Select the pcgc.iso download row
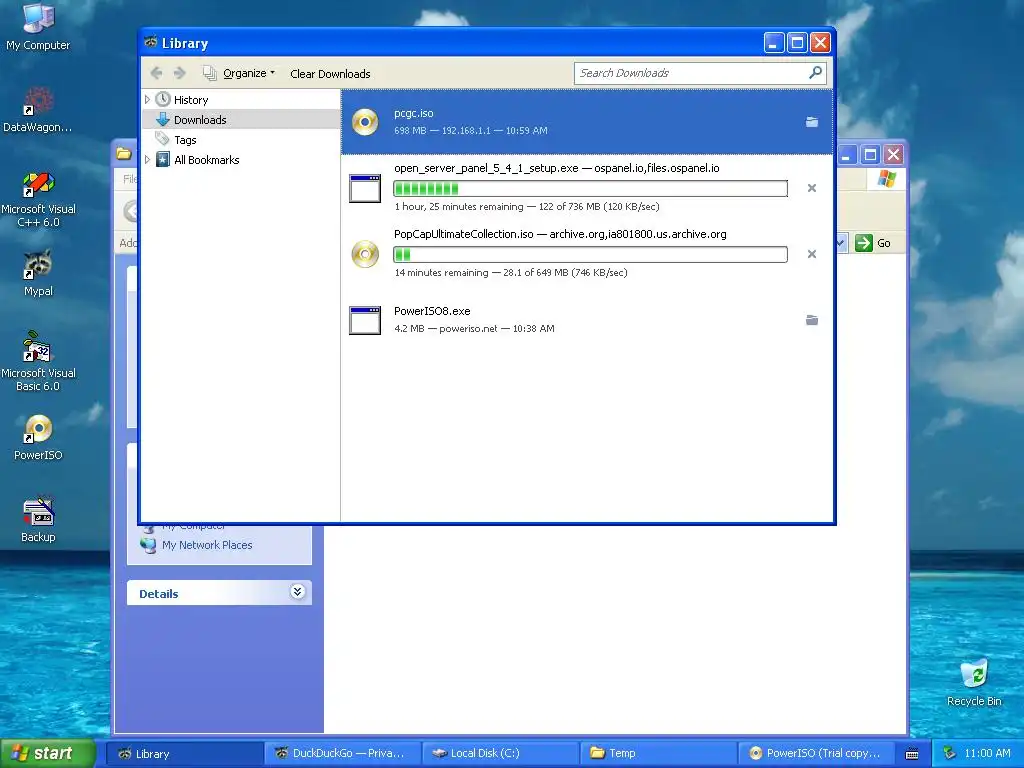This screenshot has width=1024, height=768. 586,122
